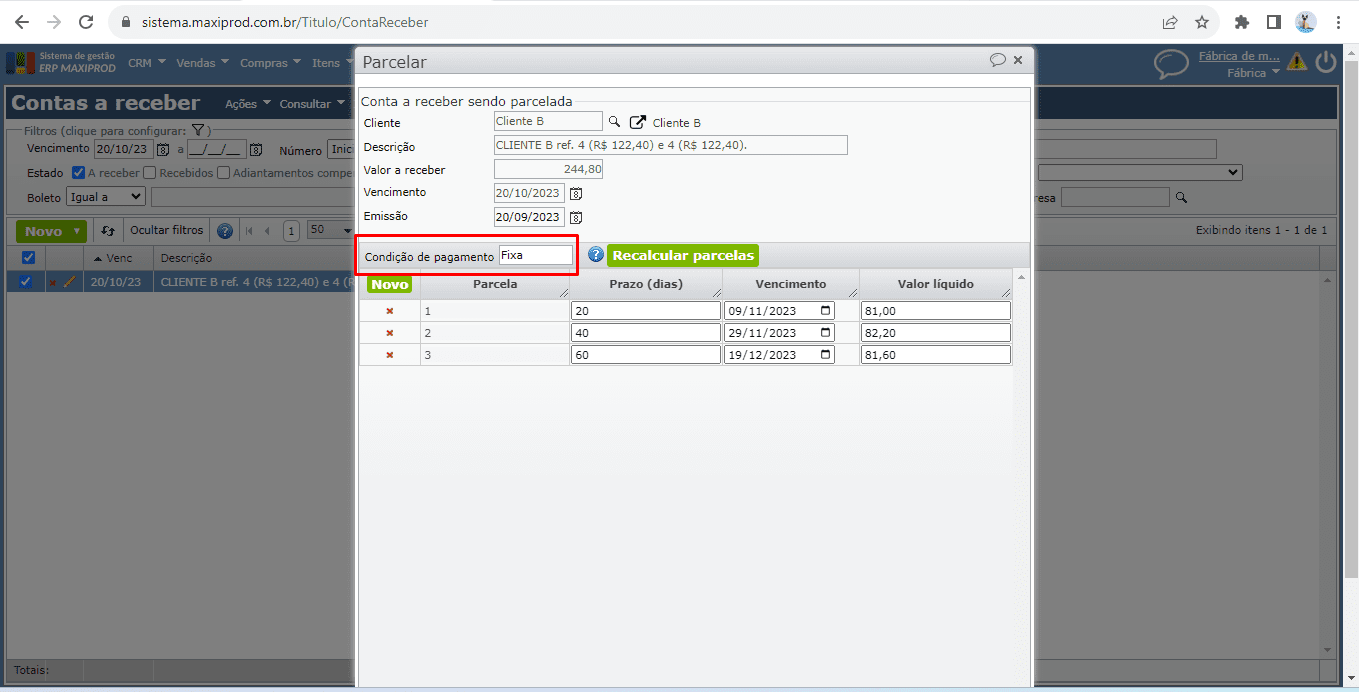Click the search magnifier at the right filter field
This screenshot has width=1359, height=692.
[1181, 198]
